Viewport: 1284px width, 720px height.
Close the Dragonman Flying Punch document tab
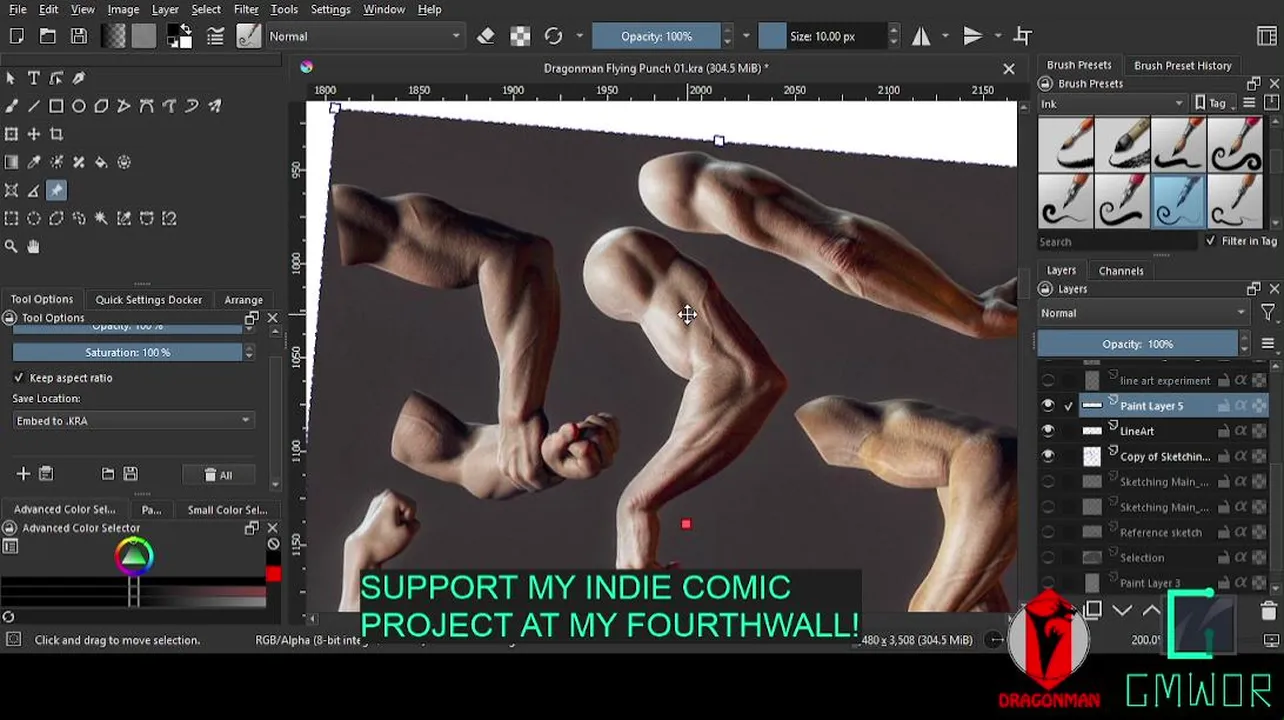[1008, 69]
